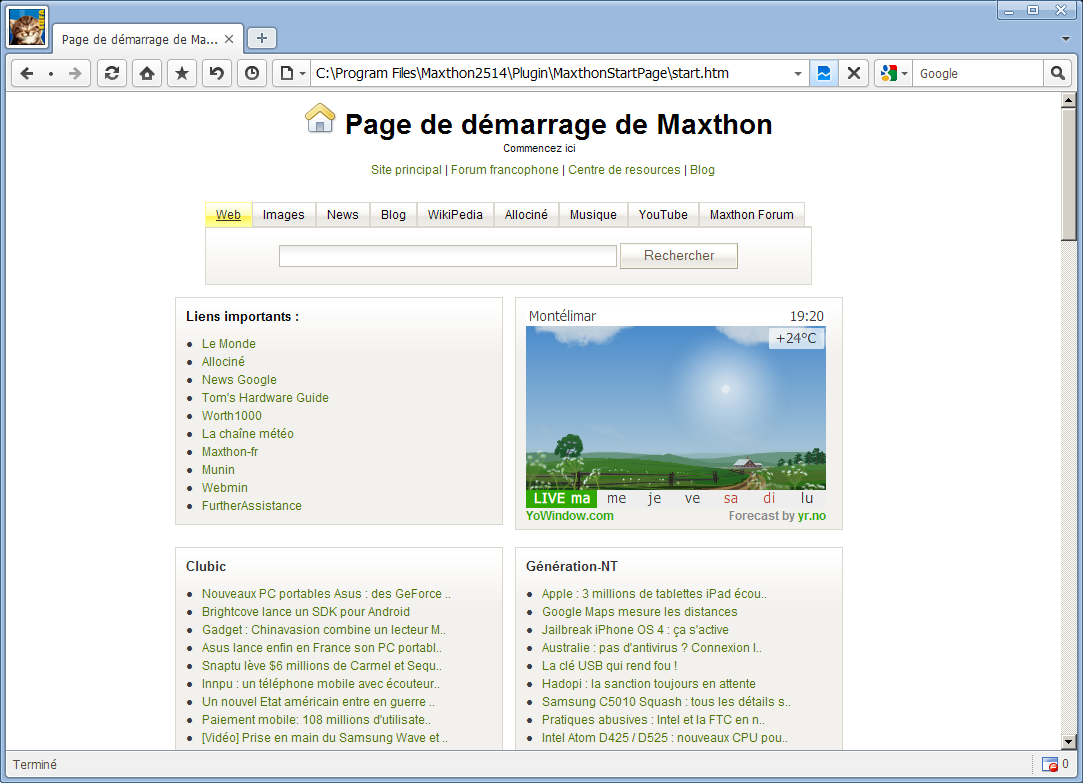Screen dimensions: 1083x783
Task: Open the Tom's Hardware Guide link
Action: pos(265,398)
